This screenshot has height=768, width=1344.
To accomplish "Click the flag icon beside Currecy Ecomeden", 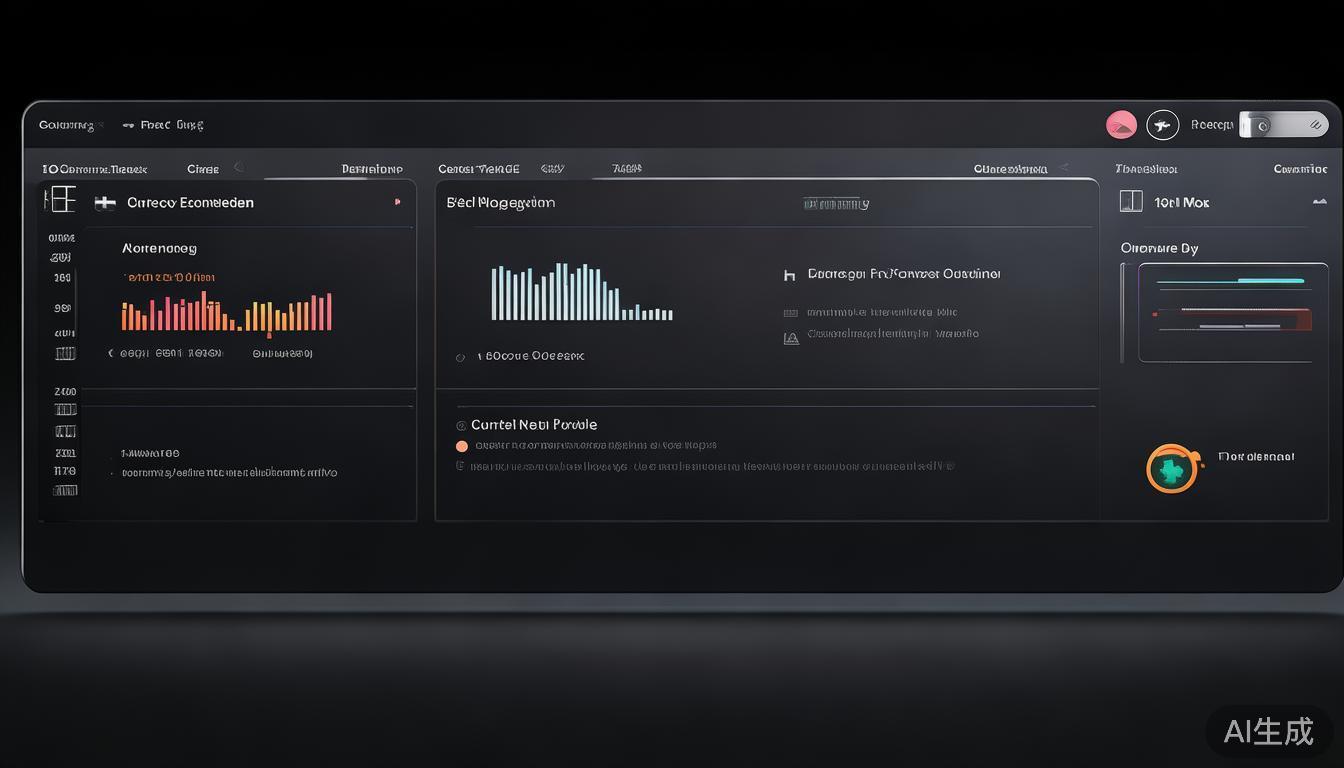I will pos(105,203).
